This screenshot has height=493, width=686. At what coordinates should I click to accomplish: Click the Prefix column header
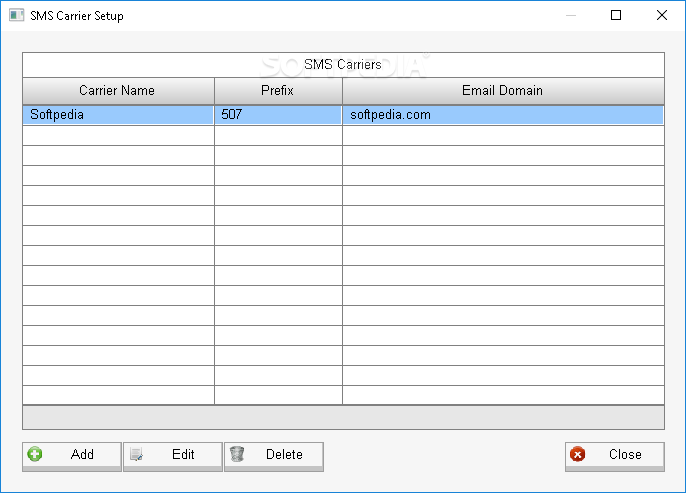(x=278, y=91)
